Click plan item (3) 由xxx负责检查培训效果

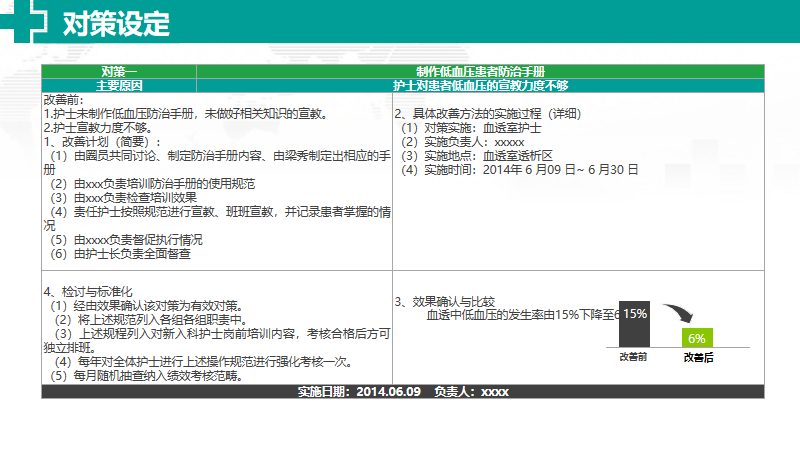click(x=123, y=197)
